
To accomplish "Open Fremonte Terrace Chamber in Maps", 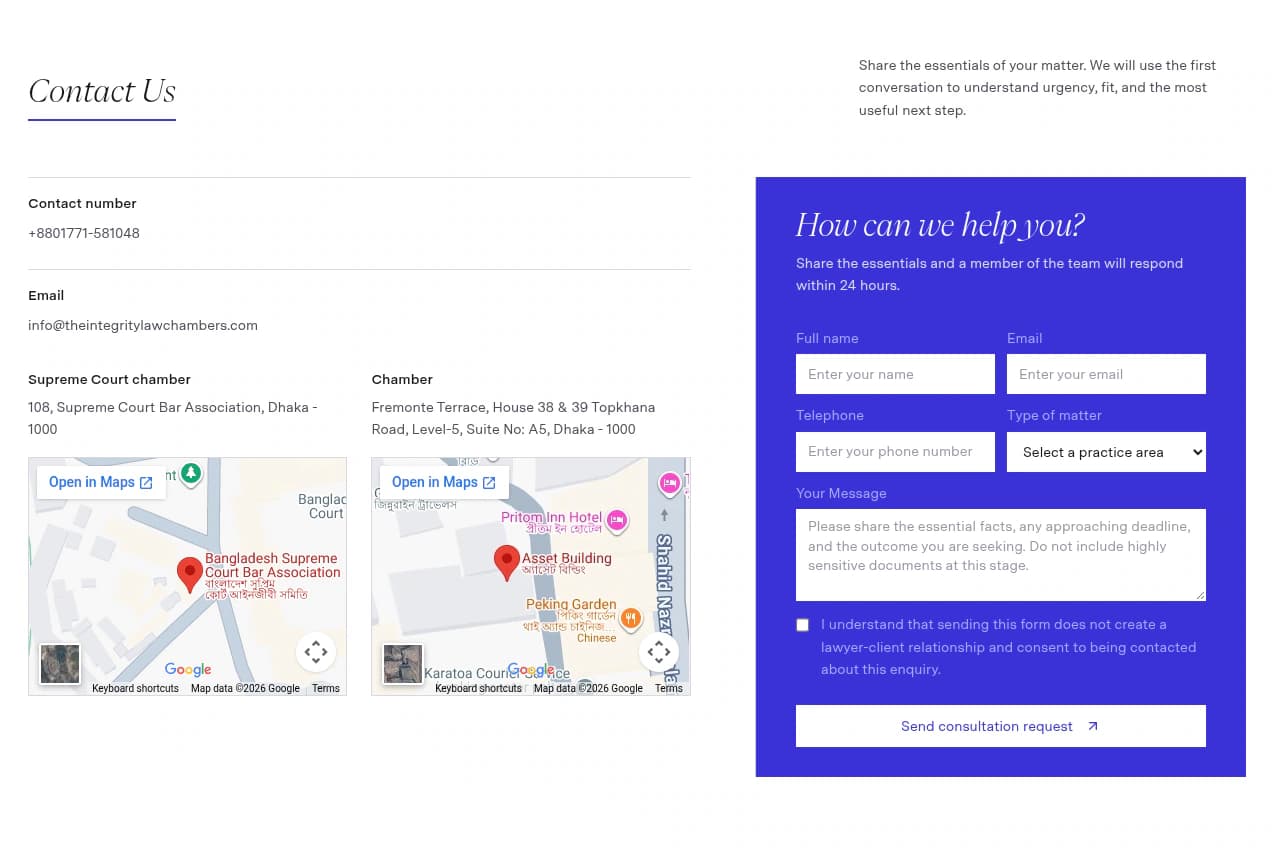I will (x=444, y=482).
